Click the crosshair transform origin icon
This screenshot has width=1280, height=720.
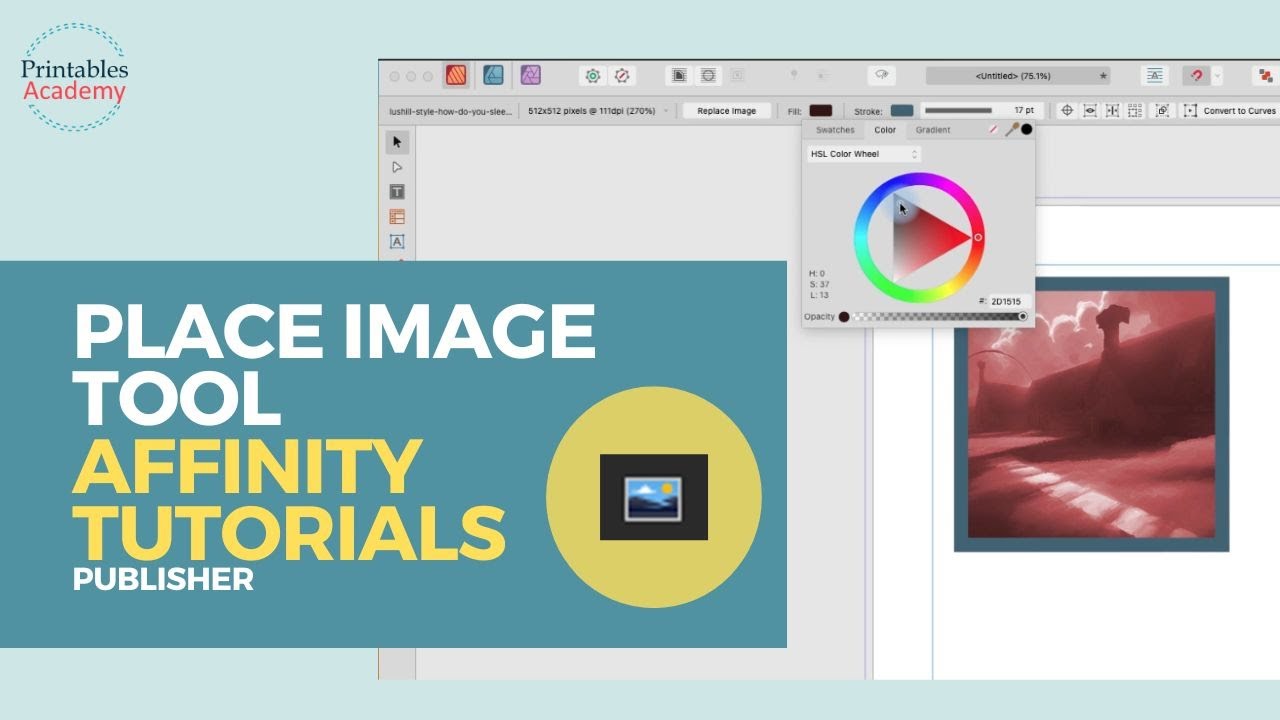[x=1067, y=111]
